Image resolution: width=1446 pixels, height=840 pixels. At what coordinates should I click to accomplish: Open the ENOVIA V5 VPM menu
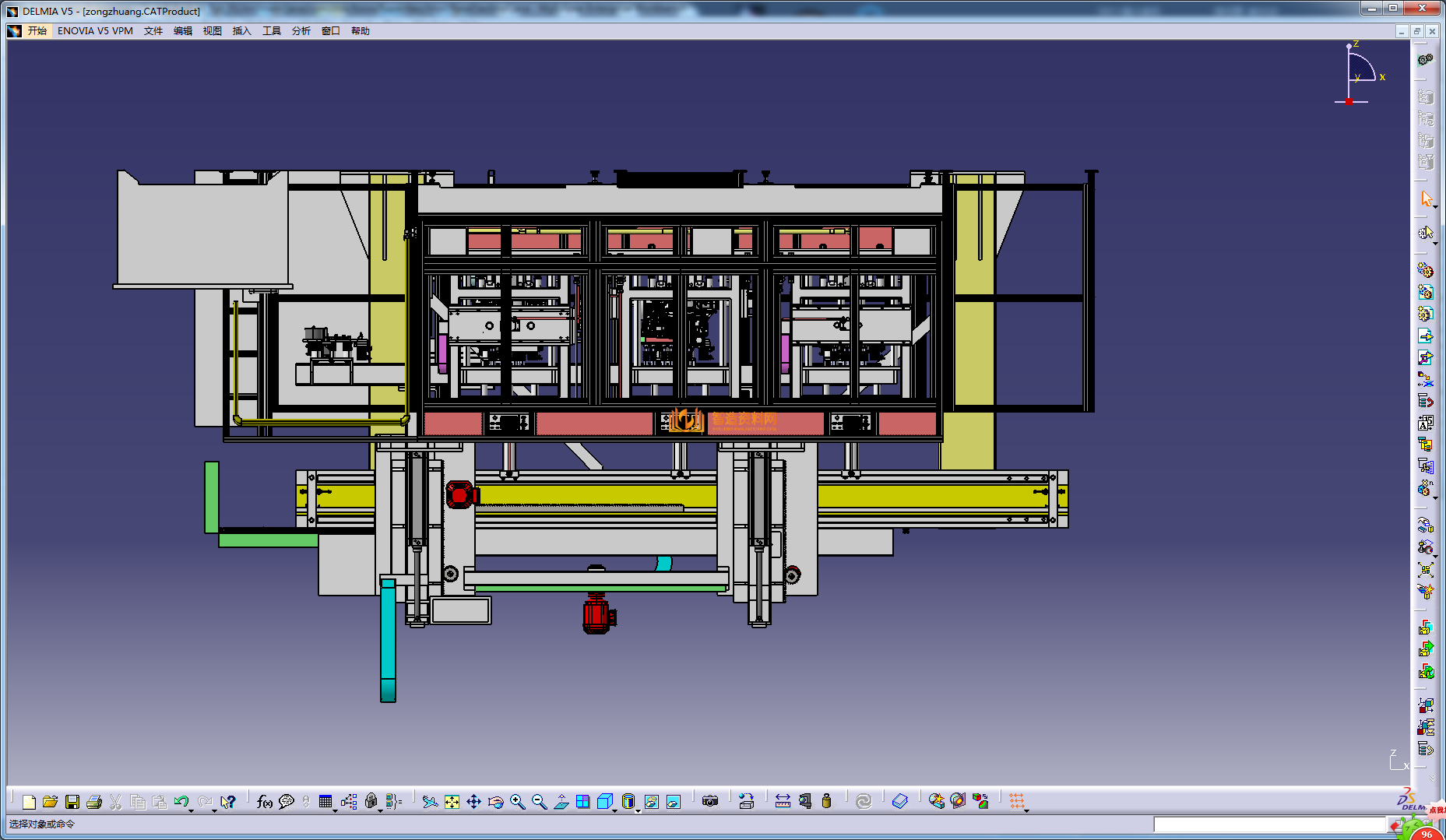coord(95,31)
